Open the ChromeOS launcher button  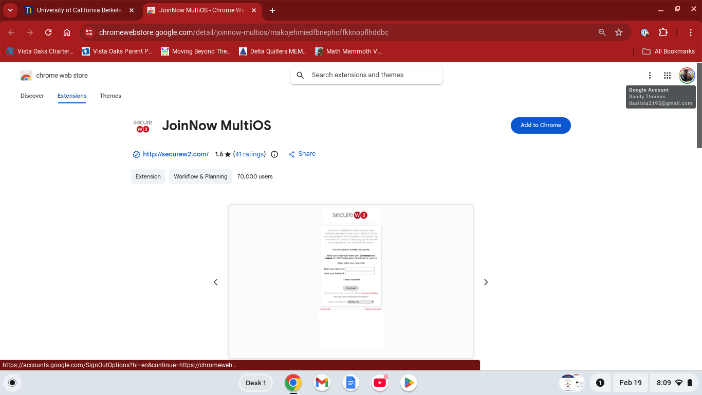coord(13,383)
